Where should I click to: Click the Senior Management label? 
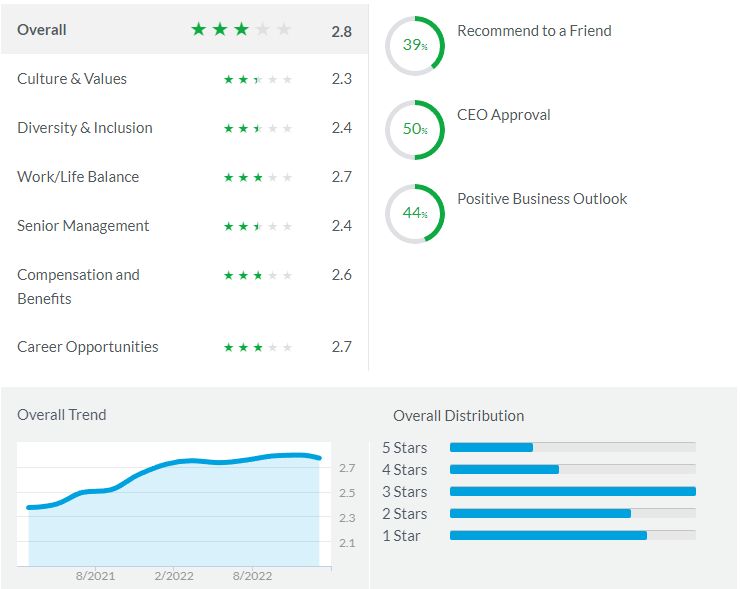click(83, 226)
